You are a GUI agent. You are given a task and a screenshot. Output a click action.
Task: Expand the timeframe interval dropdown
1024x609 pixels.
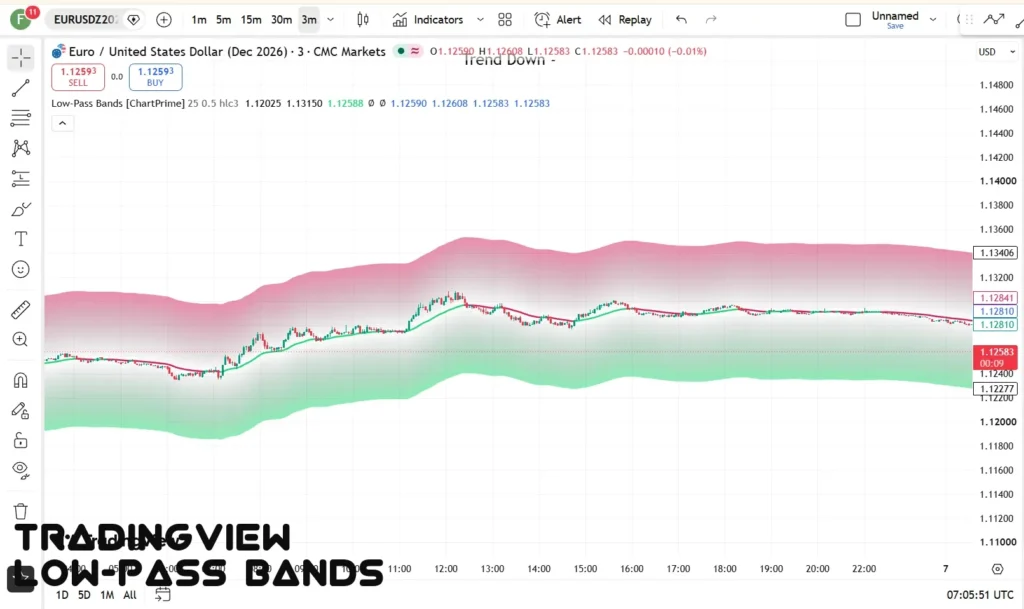tap(330, 20)
